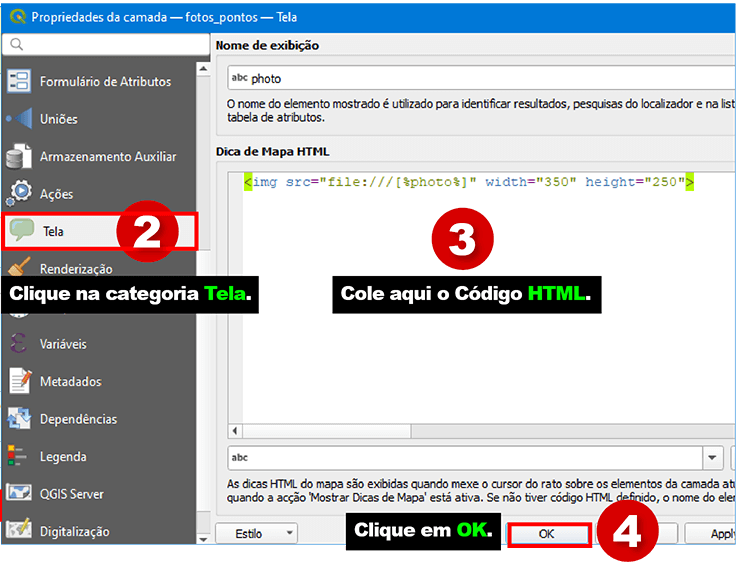Open the Digitalização pencil icon
Viewport: 739px width, 565px height.
pyautogui.click(x=19, y=530)
